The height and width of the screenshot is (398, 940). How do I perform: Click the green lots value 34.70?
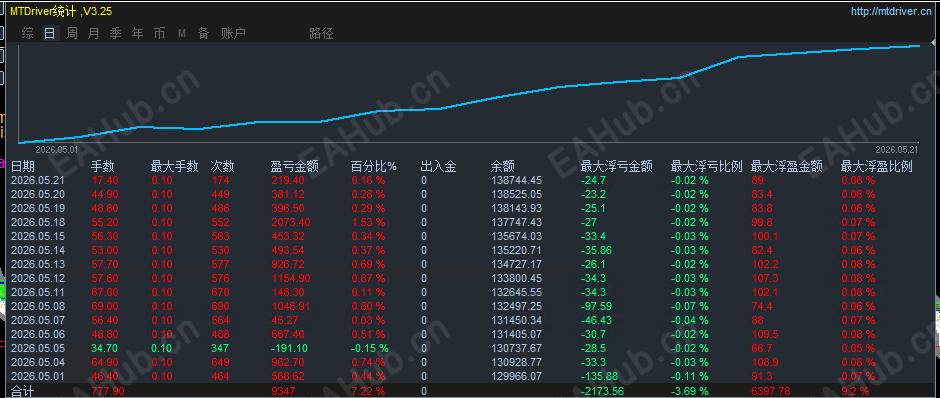(104, 348)
